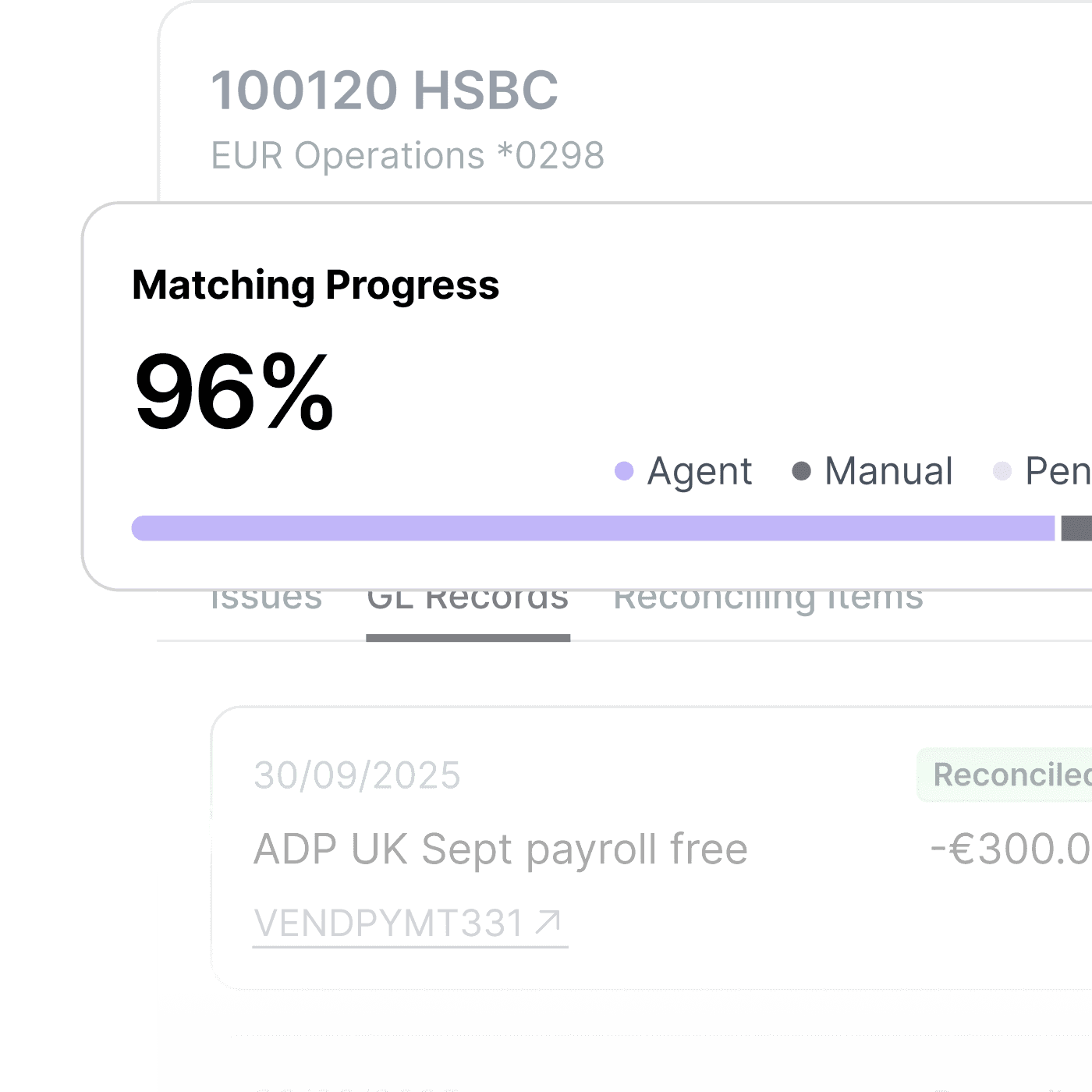
Task: Click the 96% matching progress figure
Action: 234,391
